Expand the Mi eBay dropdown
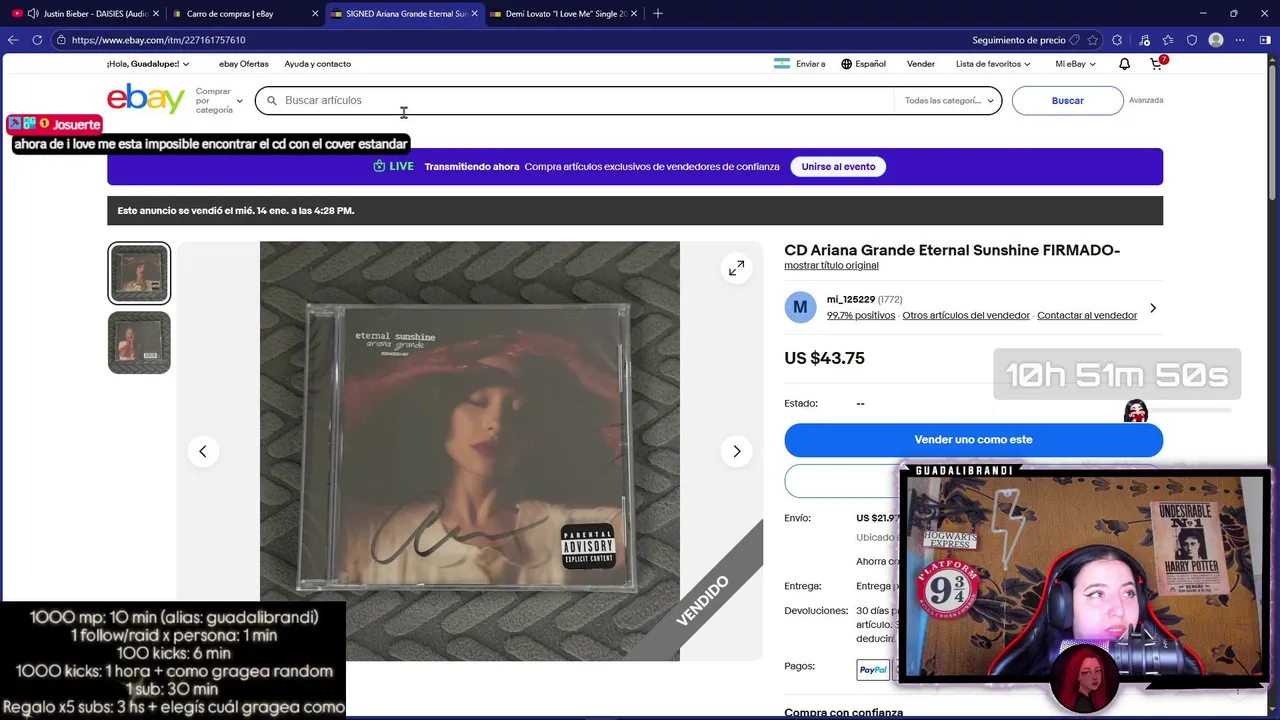The image size is (1280, 720). [1075, 64]
